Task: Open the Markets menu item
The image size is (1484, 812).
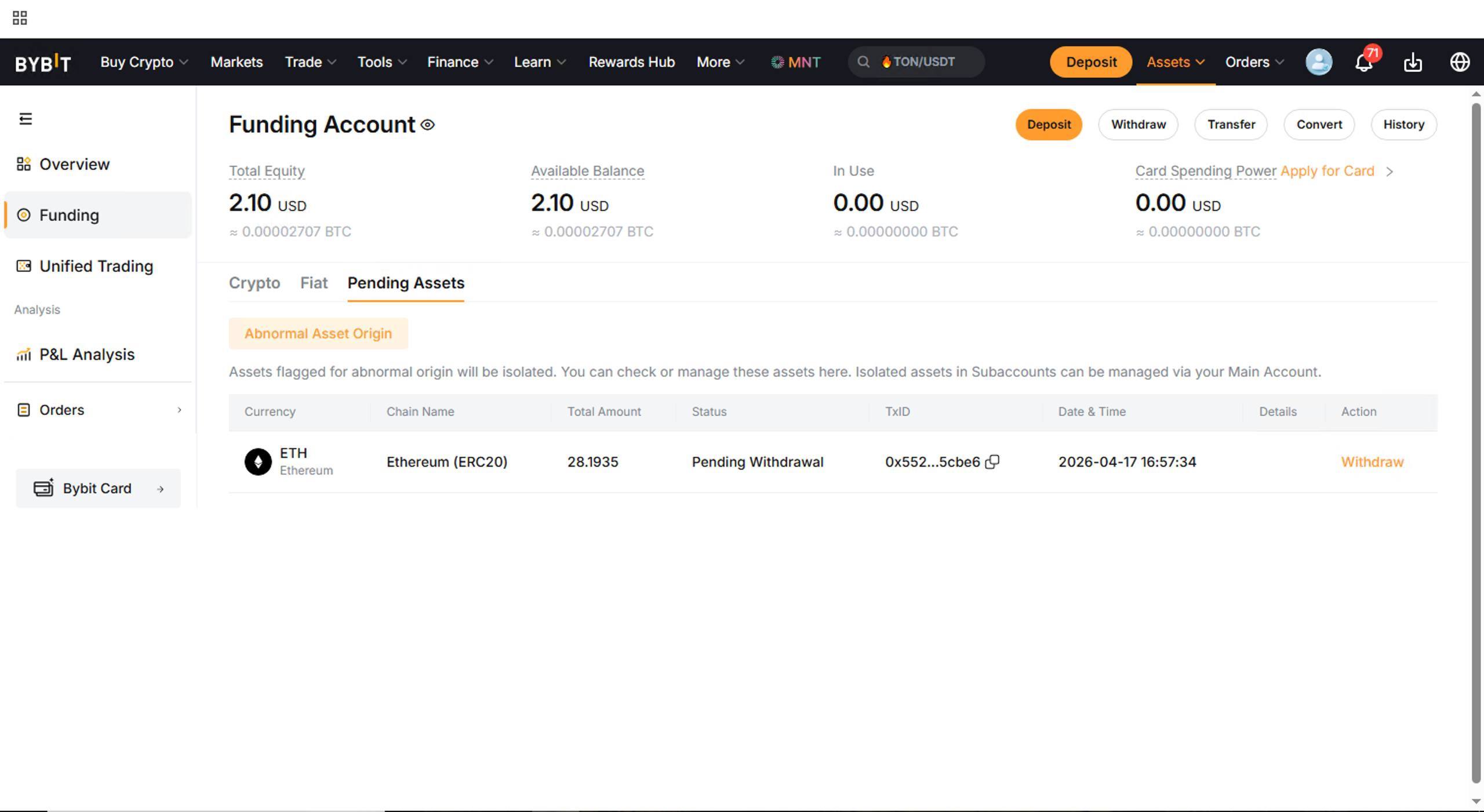Action: [237, 62]
